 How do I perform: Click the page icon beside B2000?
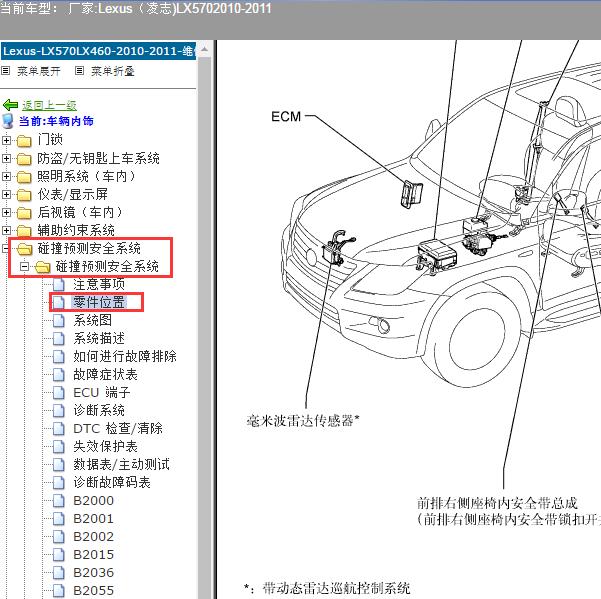(59, 501)
